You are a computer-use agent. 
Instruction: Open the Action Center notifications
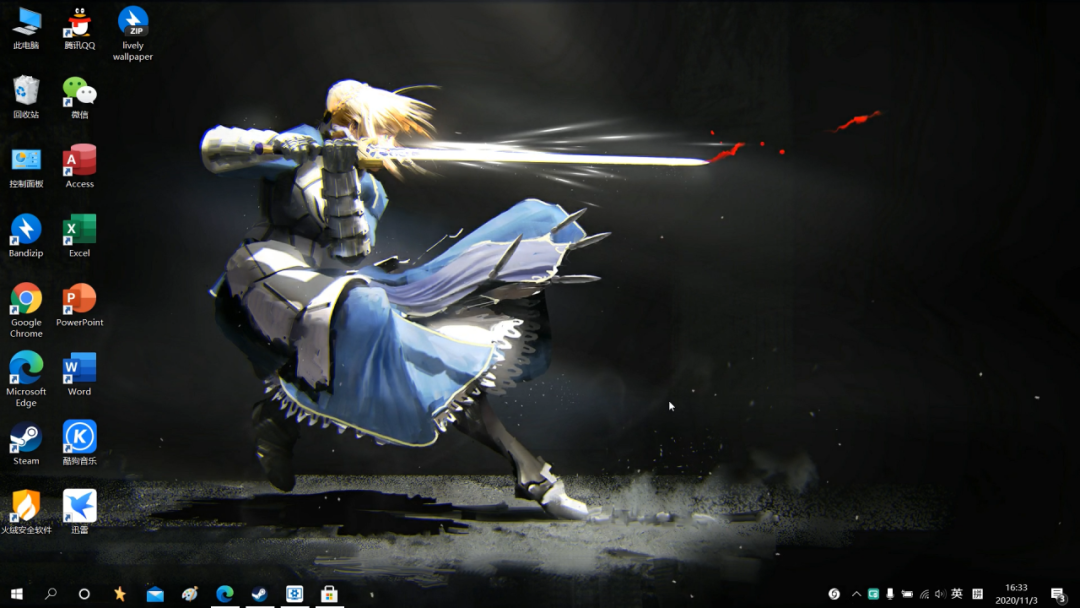point(1059,594)
